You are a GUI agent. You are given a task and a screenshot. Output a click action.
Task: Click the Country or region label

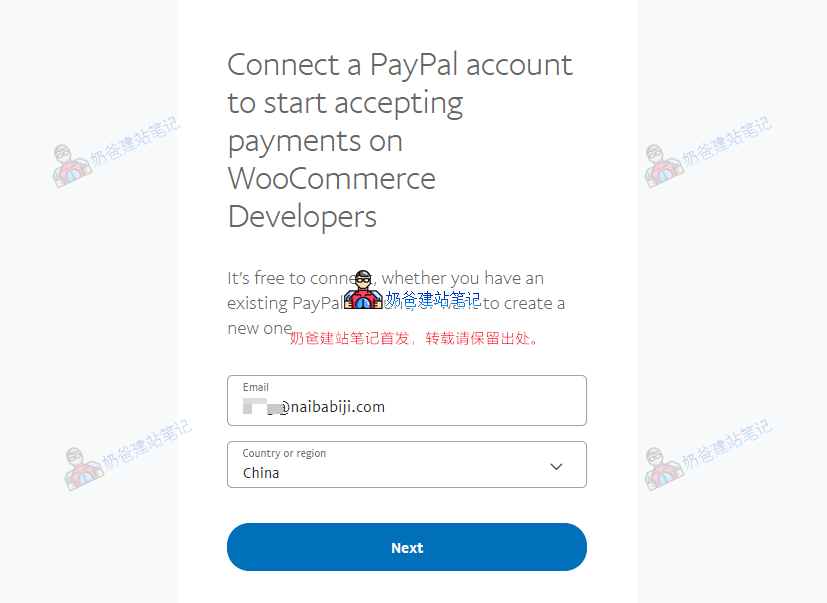click(284, 453)
